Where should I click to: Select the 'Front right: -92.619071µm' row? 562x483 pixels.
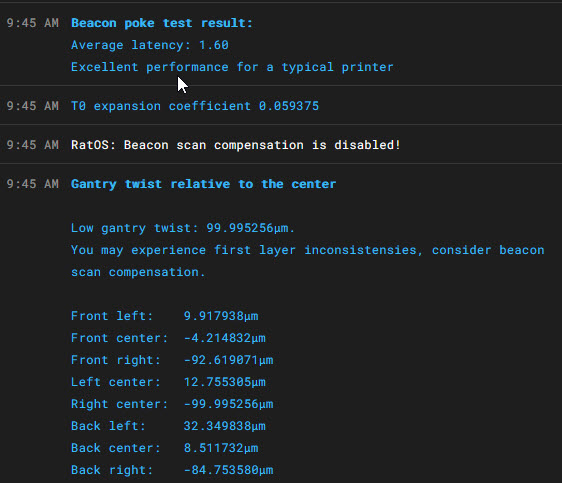(172, 360)
